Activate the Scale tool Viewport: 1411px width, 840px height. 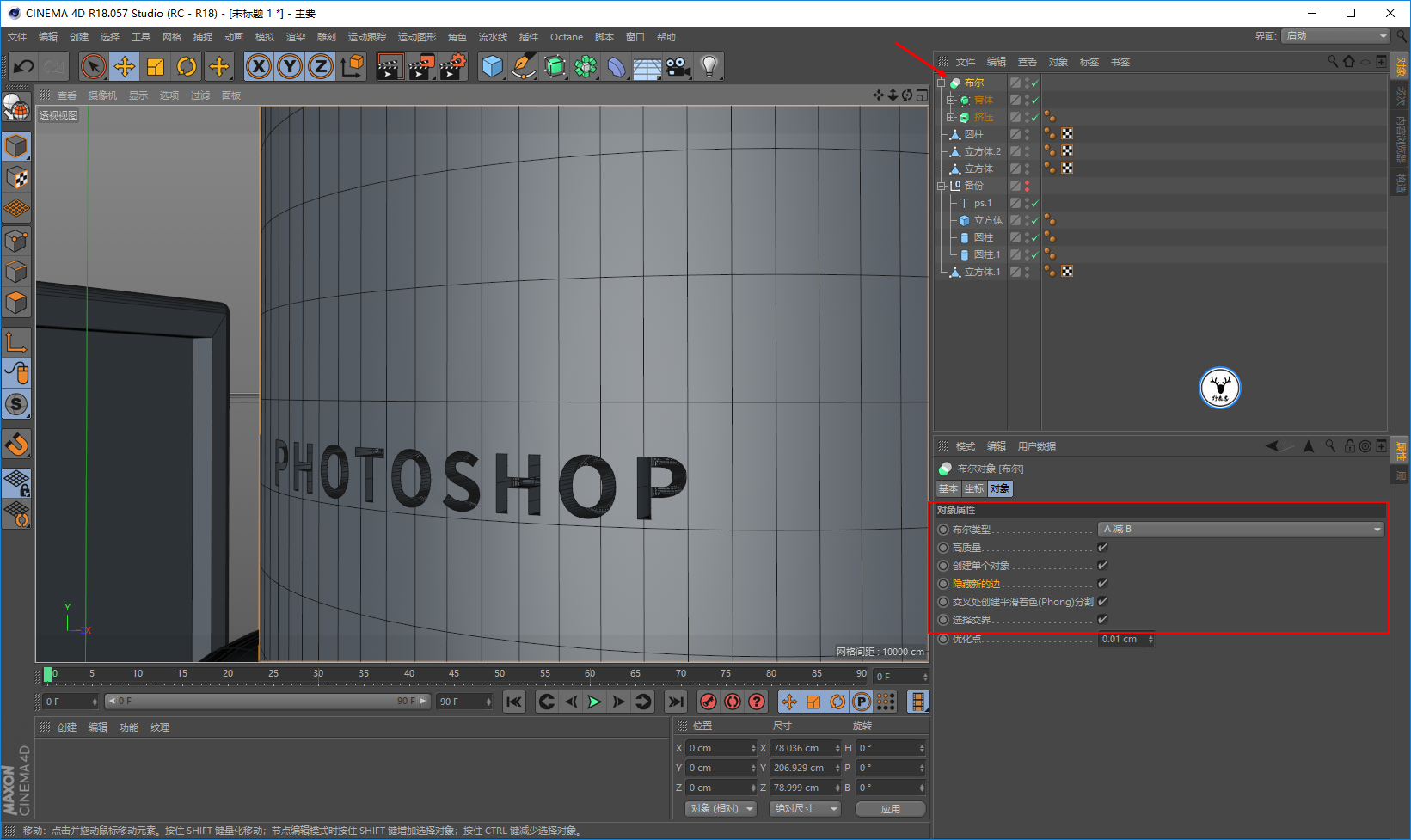pyautogui.click(x=156, y=66)
